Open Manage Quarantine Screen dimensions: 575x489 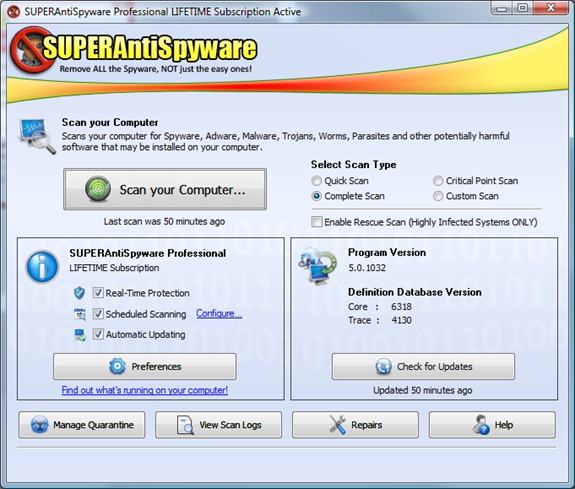tap(82, 425)
